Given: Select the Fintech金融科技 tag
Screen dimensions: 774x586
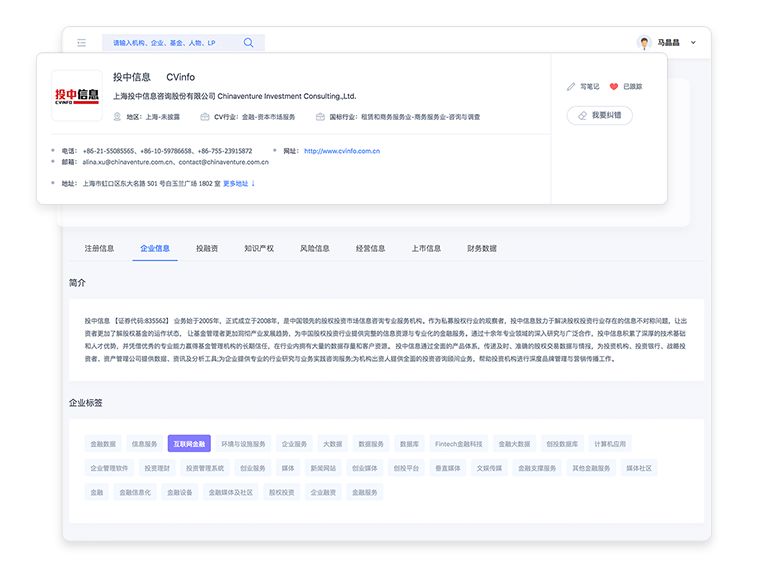Looking at the screenshot, I should tap(459, 444).
